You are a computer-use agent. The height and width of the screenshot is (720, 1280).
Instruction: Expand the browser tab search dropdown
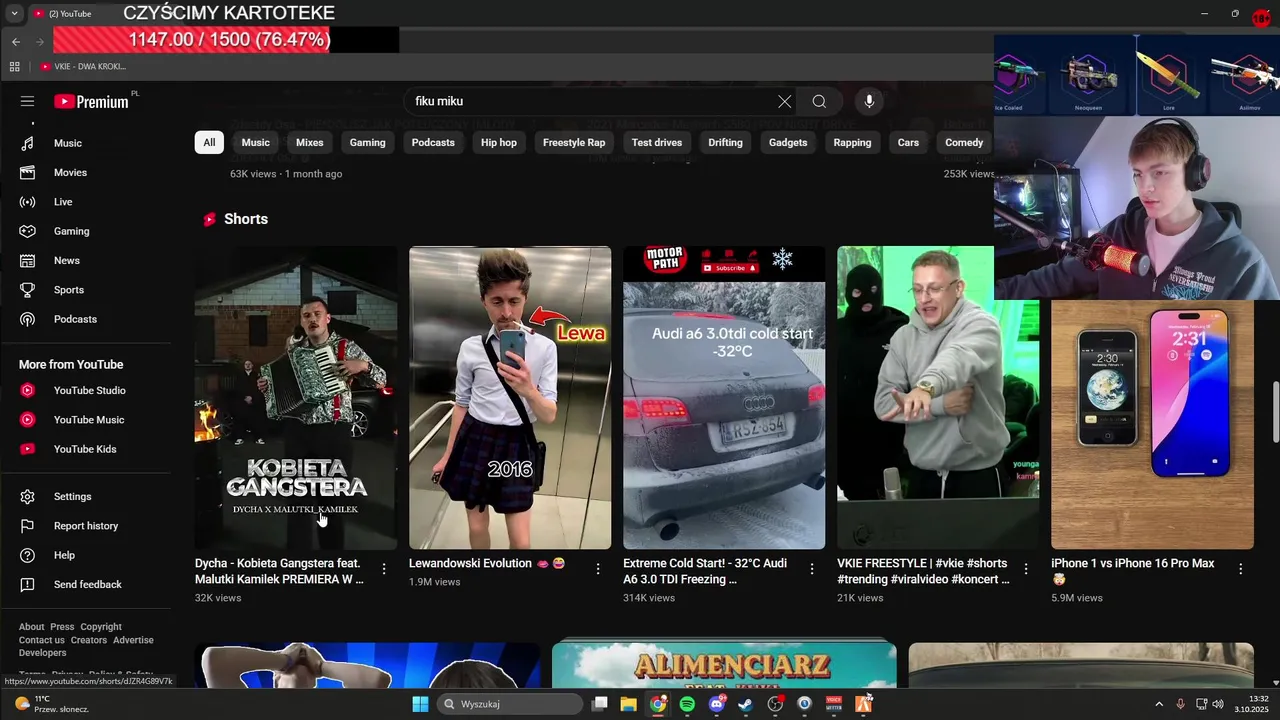pos(14,14)
